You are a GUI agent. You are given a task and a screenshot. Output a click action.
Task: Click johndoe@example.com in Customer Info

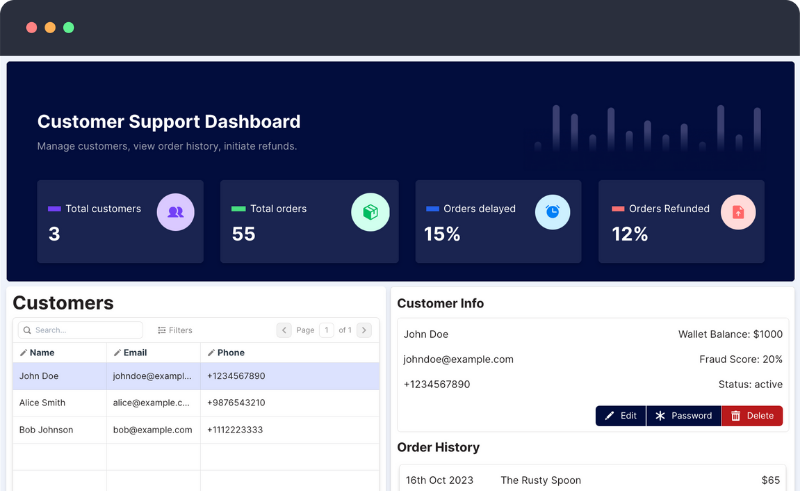pos(458,359)
